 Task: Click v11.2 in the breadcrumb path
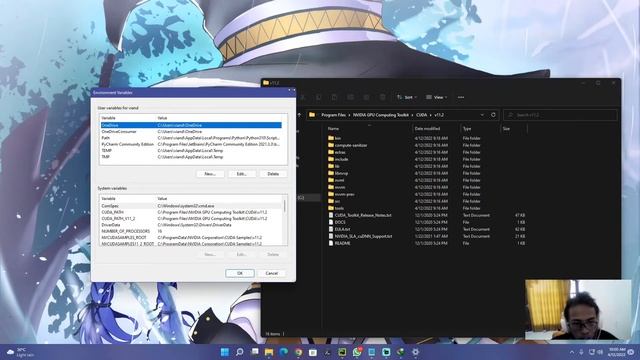[439, 115]
